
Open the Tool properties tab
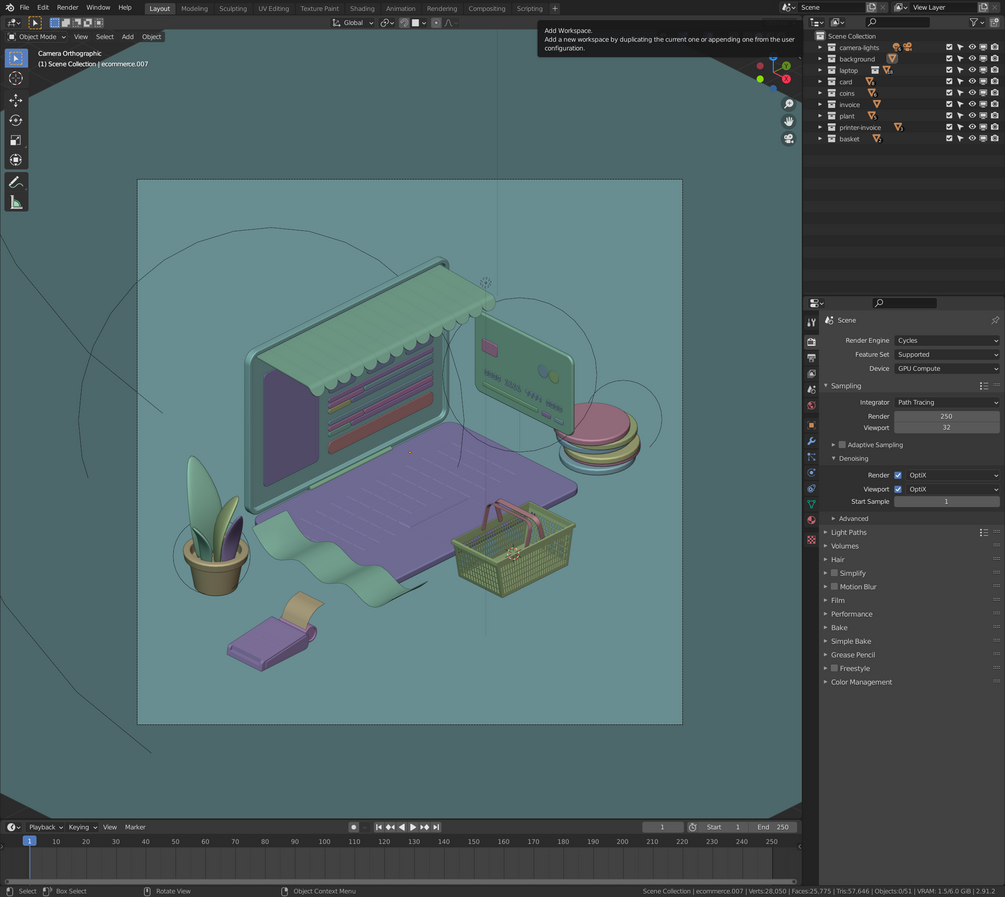(x=811, y=323)
